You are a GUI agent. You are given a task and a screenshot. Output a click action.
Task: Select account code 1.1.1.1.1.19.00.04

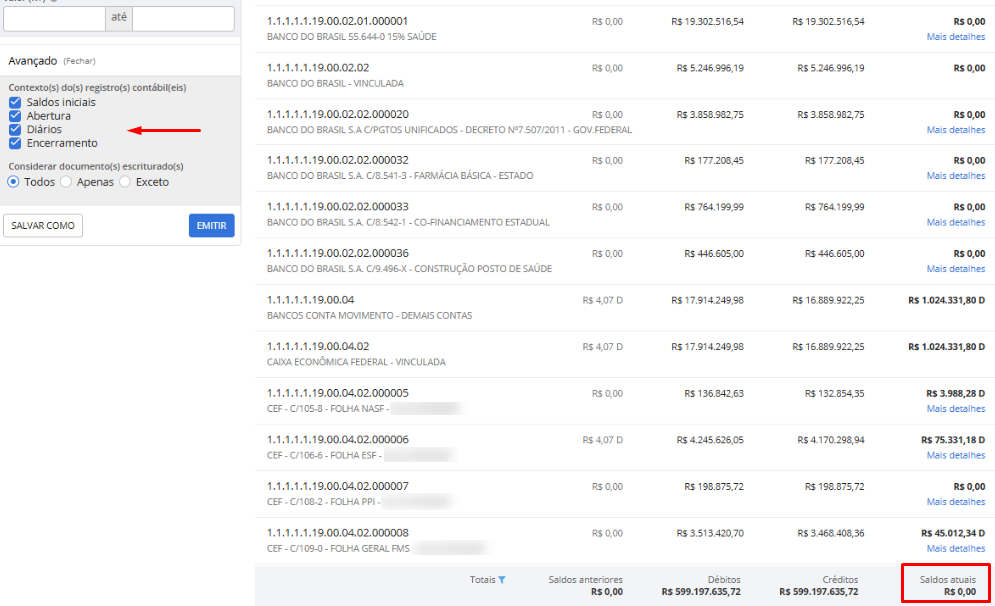coord(310,300)
